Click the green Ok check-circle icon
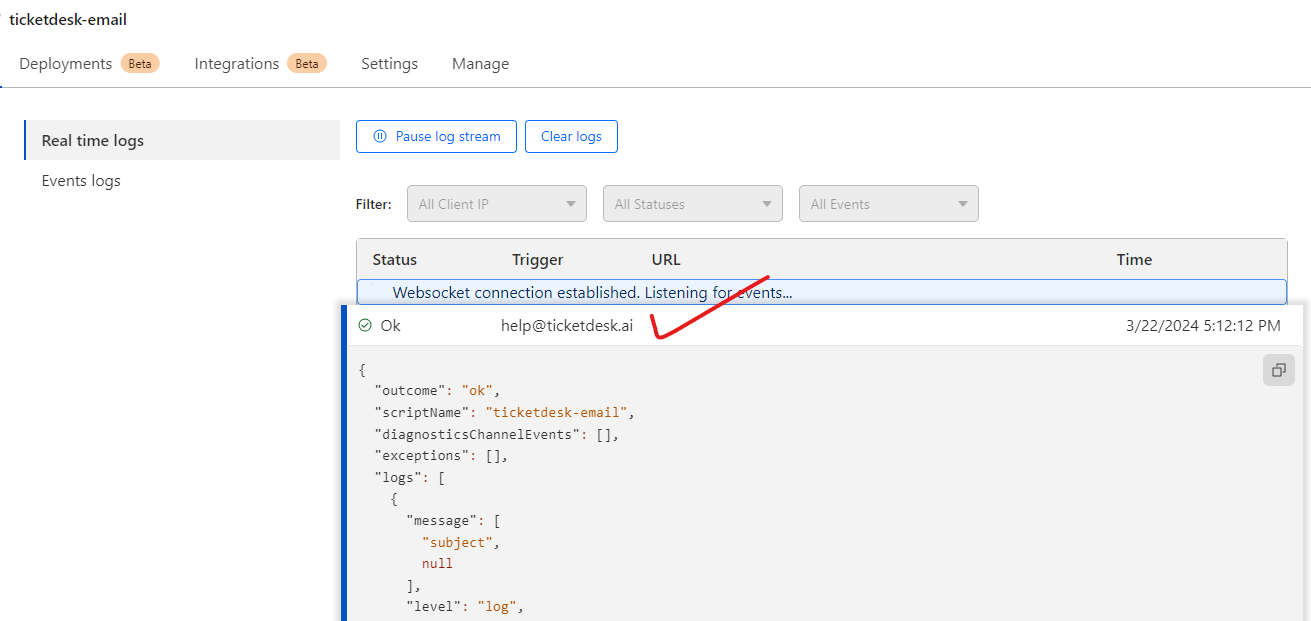 [x=365, y=326]
